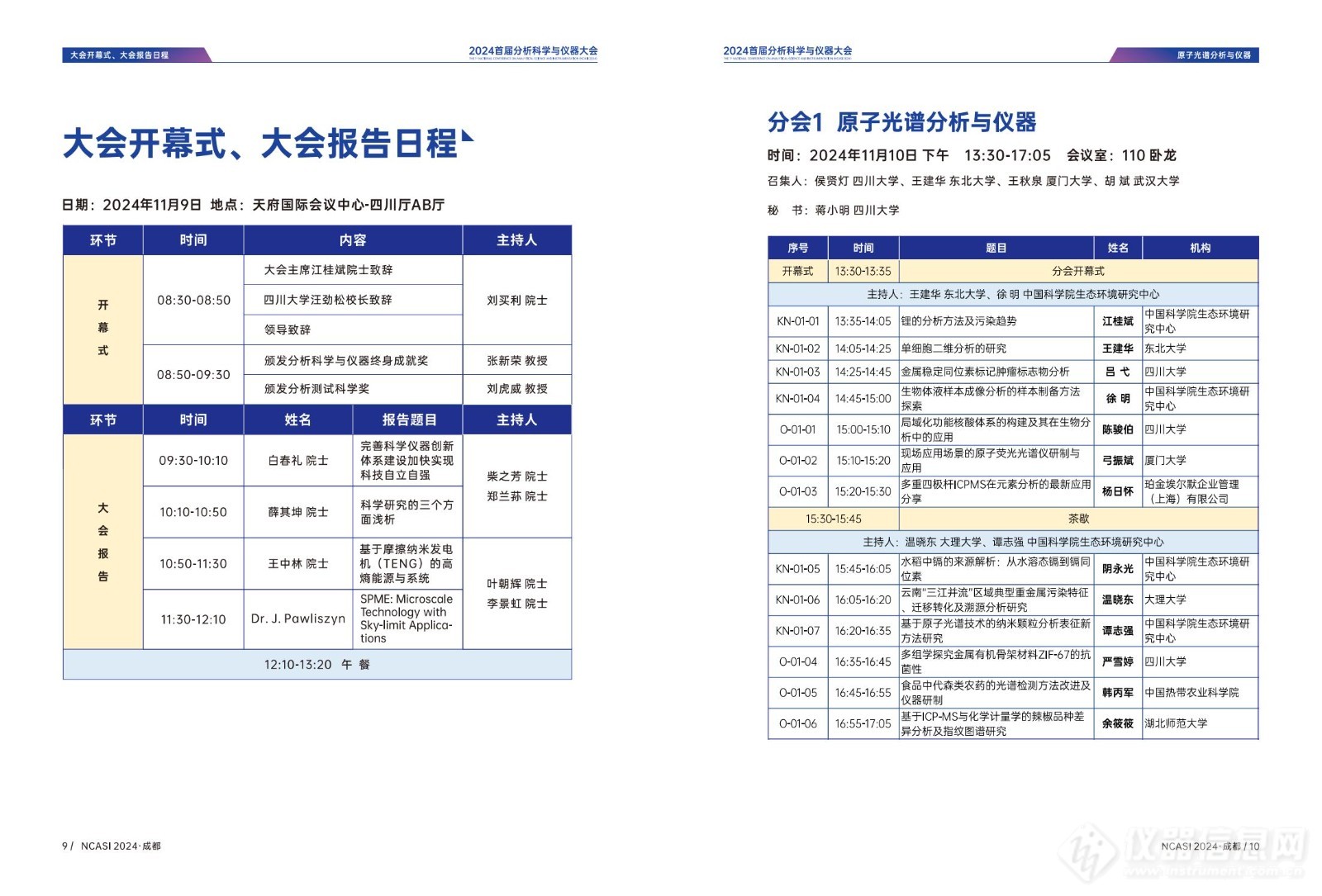
Task: Click the right table header 序号
Action: pyautogui.click(x=798, y=248)
